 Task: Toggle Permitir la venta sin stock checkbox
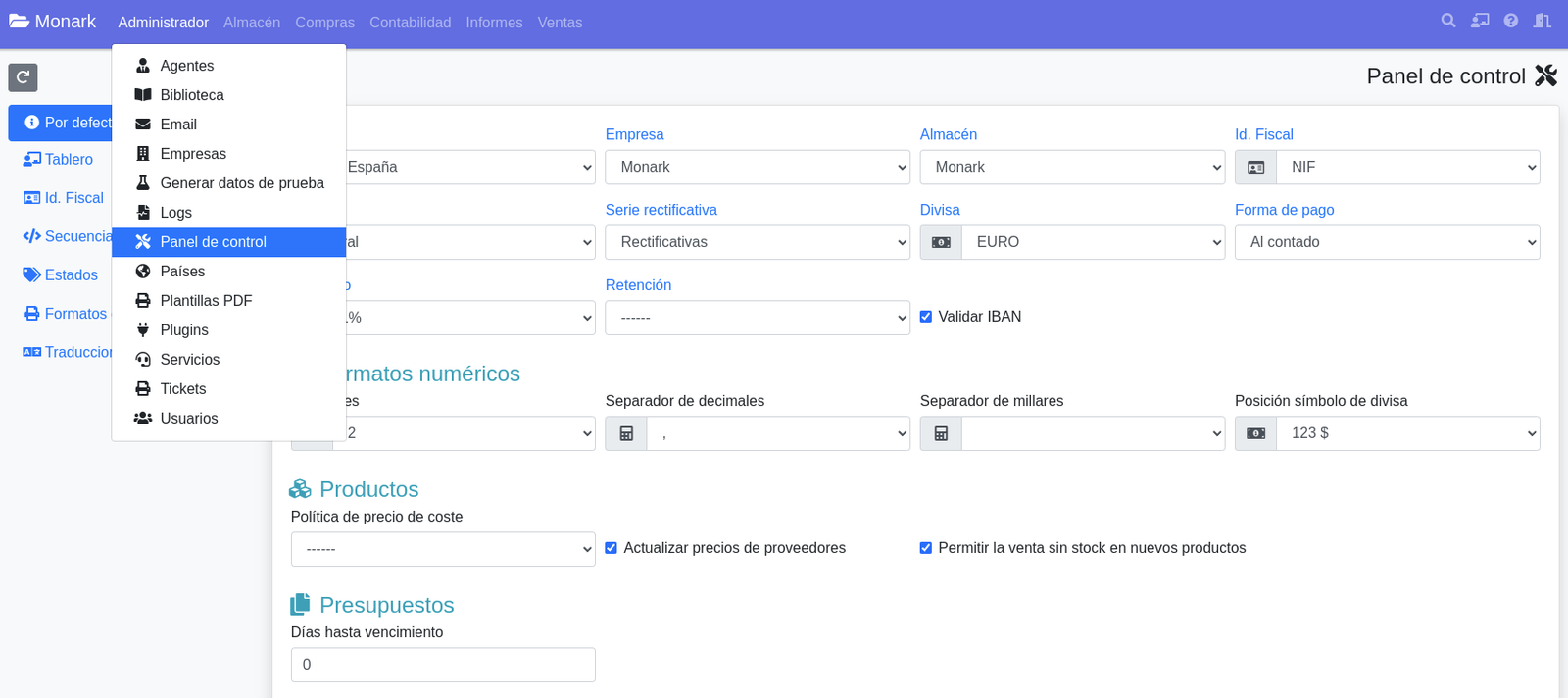point(926,548)
